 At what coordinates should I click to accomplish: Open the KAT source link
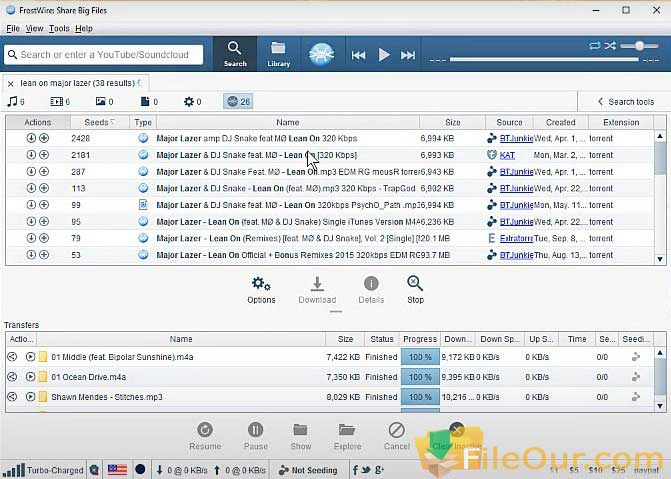pos(507,155)
